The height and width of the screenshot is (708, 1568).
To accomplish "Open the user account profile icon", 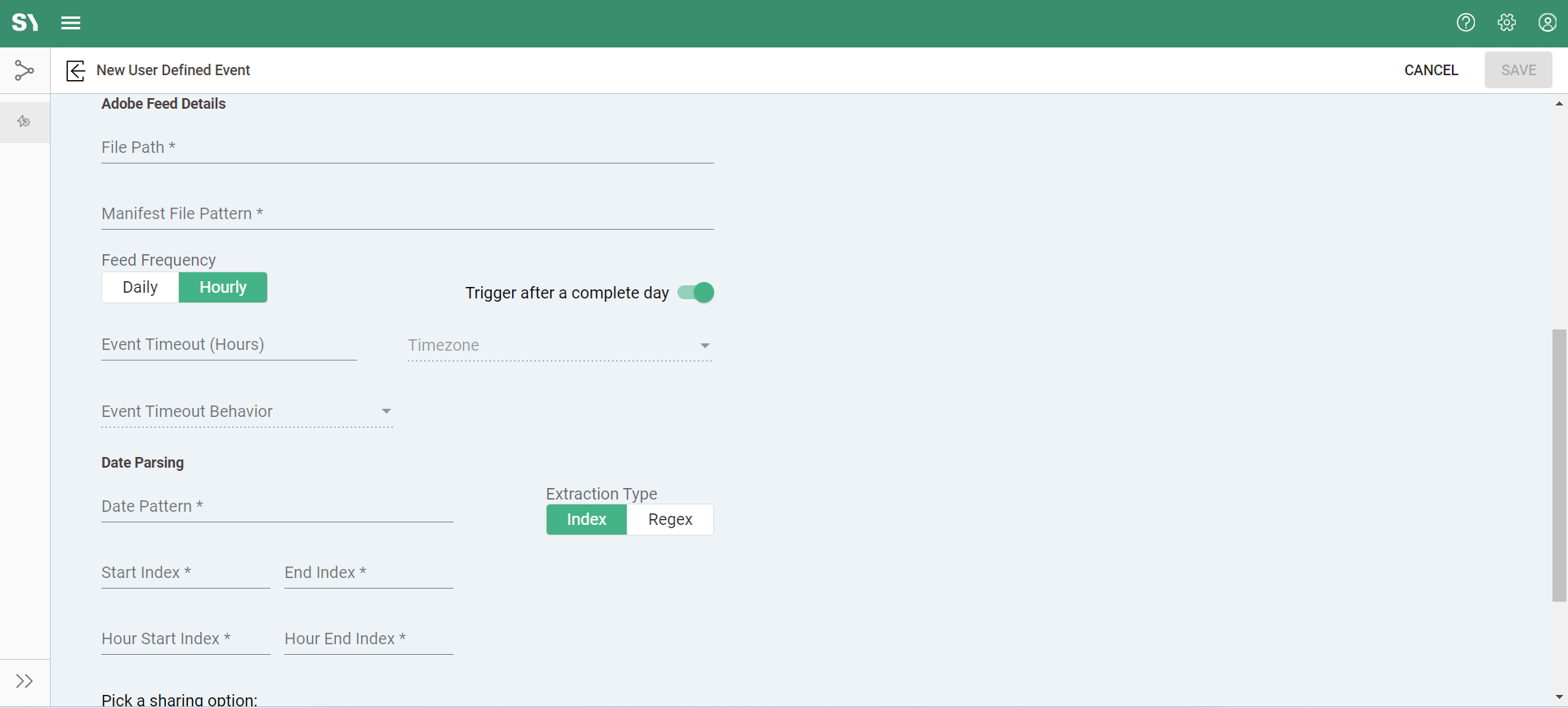I will [x=1547, y=23].
